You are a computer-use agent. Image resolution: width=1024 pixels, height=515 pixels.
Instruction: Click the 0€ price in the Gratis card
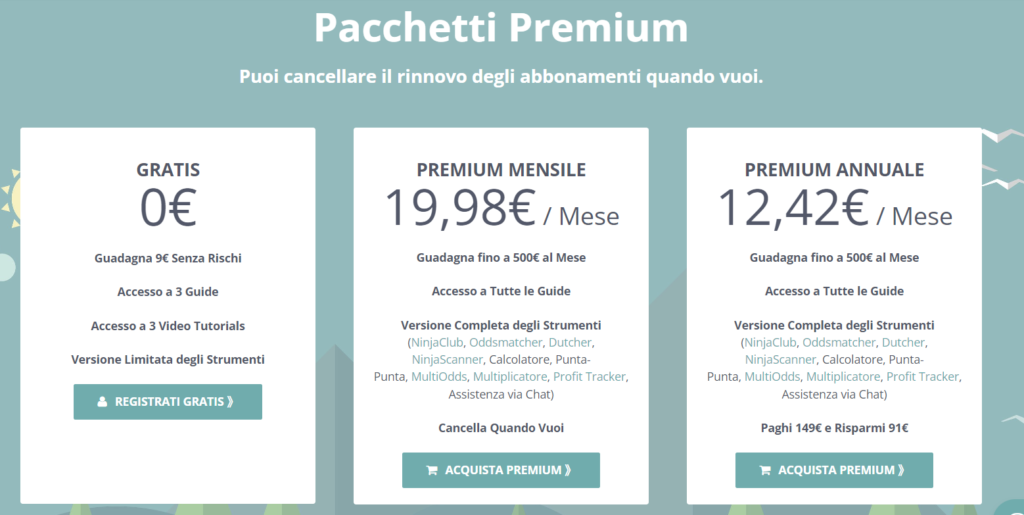(168, 209)
